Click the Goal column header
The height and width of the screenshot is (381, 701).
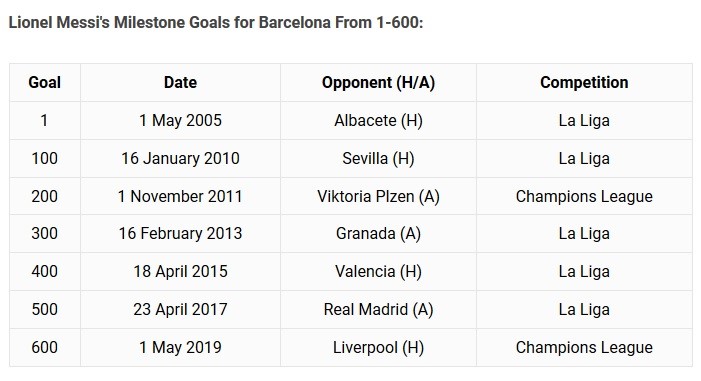[x=45, y=82]
